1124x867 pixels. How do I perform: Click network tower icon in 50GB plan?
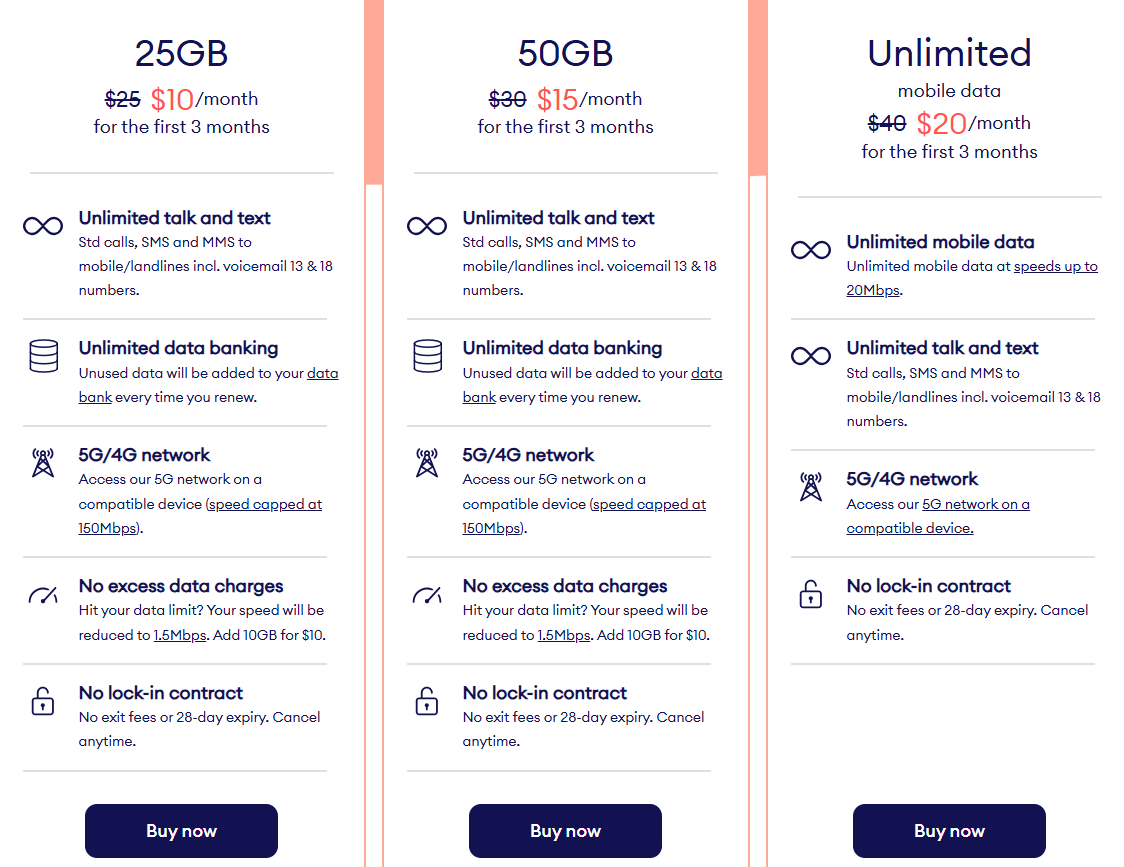427,463
